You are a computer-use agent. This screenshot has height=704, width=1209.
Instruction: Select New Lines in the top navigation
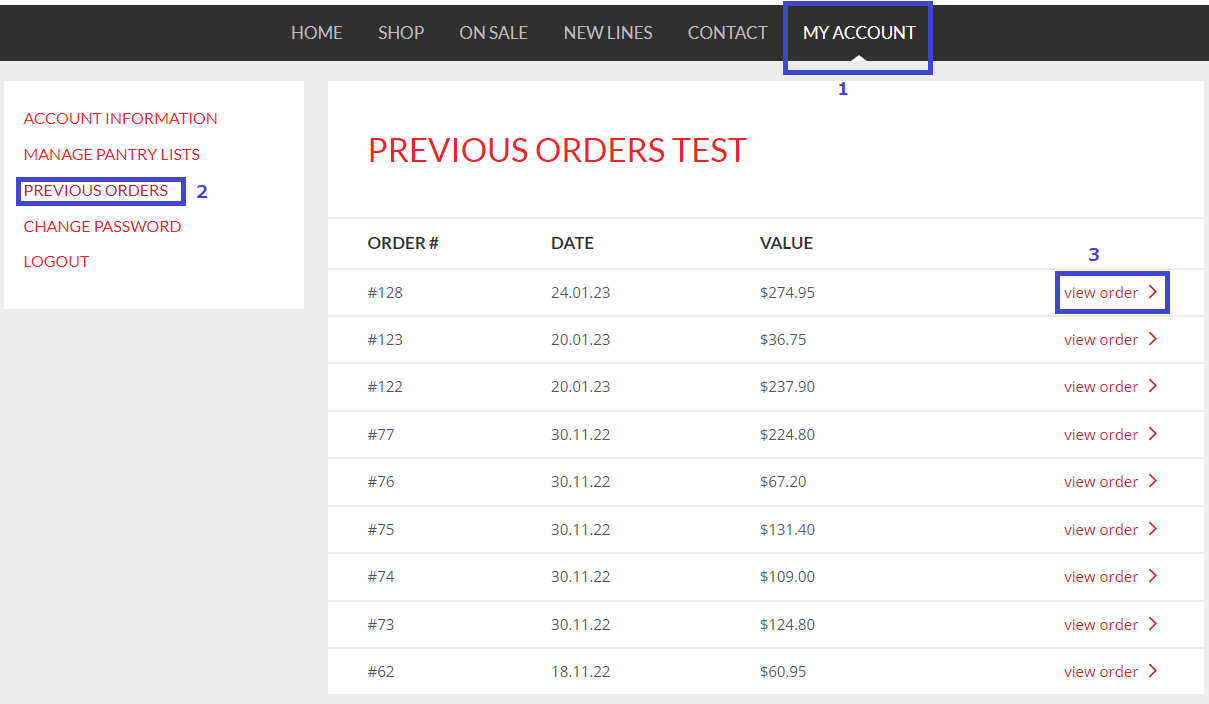(x=608, y=33)
